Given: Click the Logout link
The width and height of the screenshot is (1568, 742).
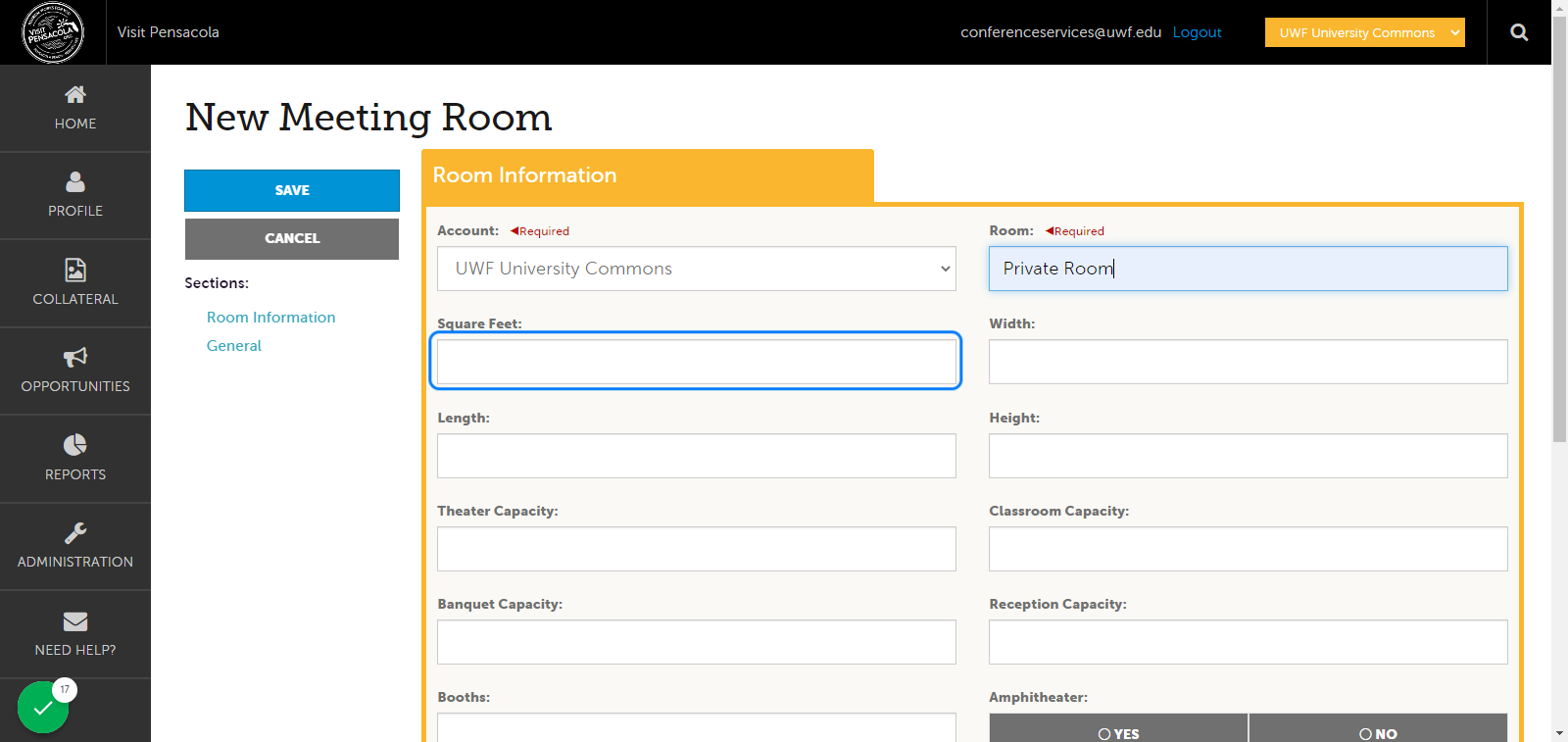Looking at the screenshot, I should [1197, 32].
